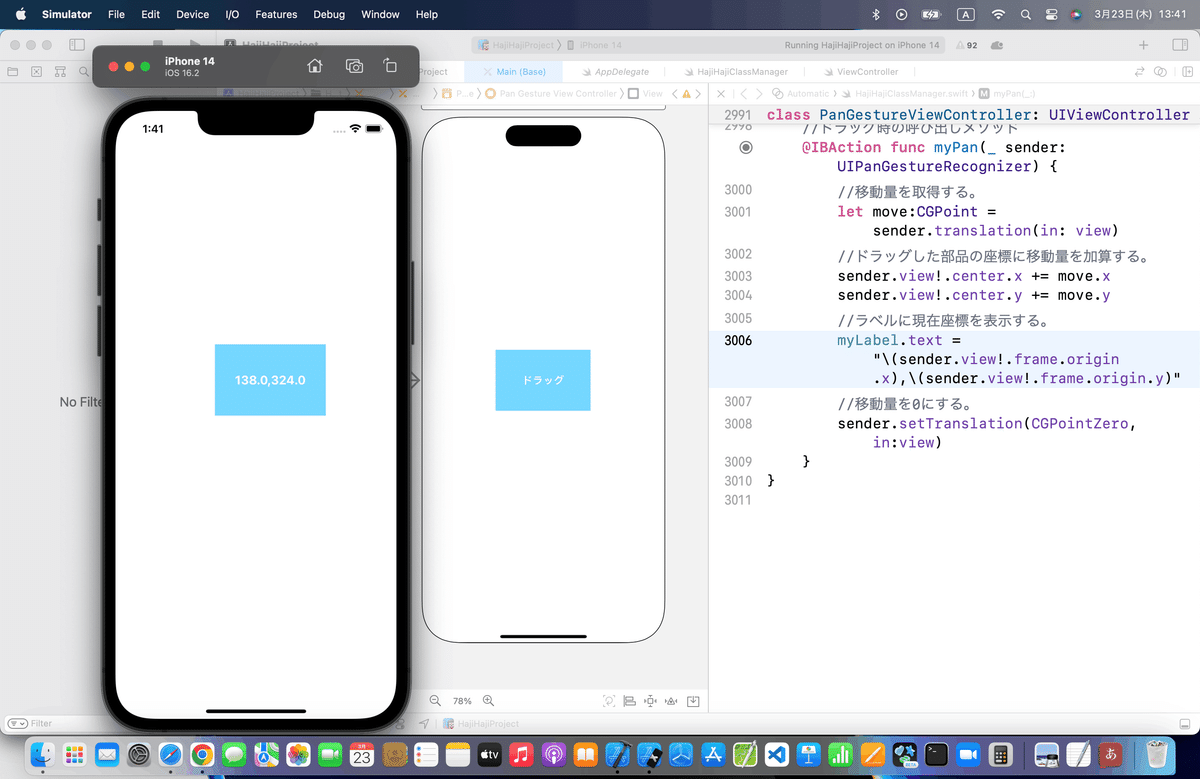Open Google Chrome from the Dock
Viewport: 1200px width, 779px height.
202,754
